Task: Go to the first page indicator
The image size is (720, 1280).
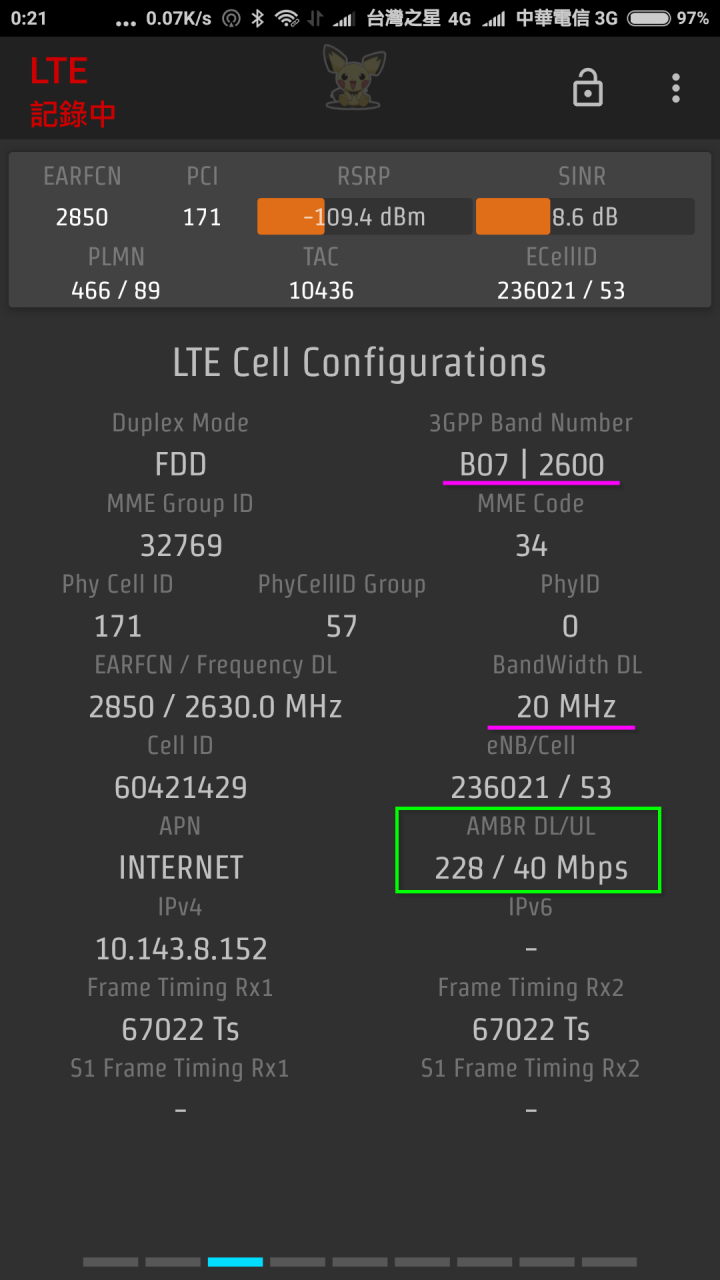Action: coord(110,1262)
